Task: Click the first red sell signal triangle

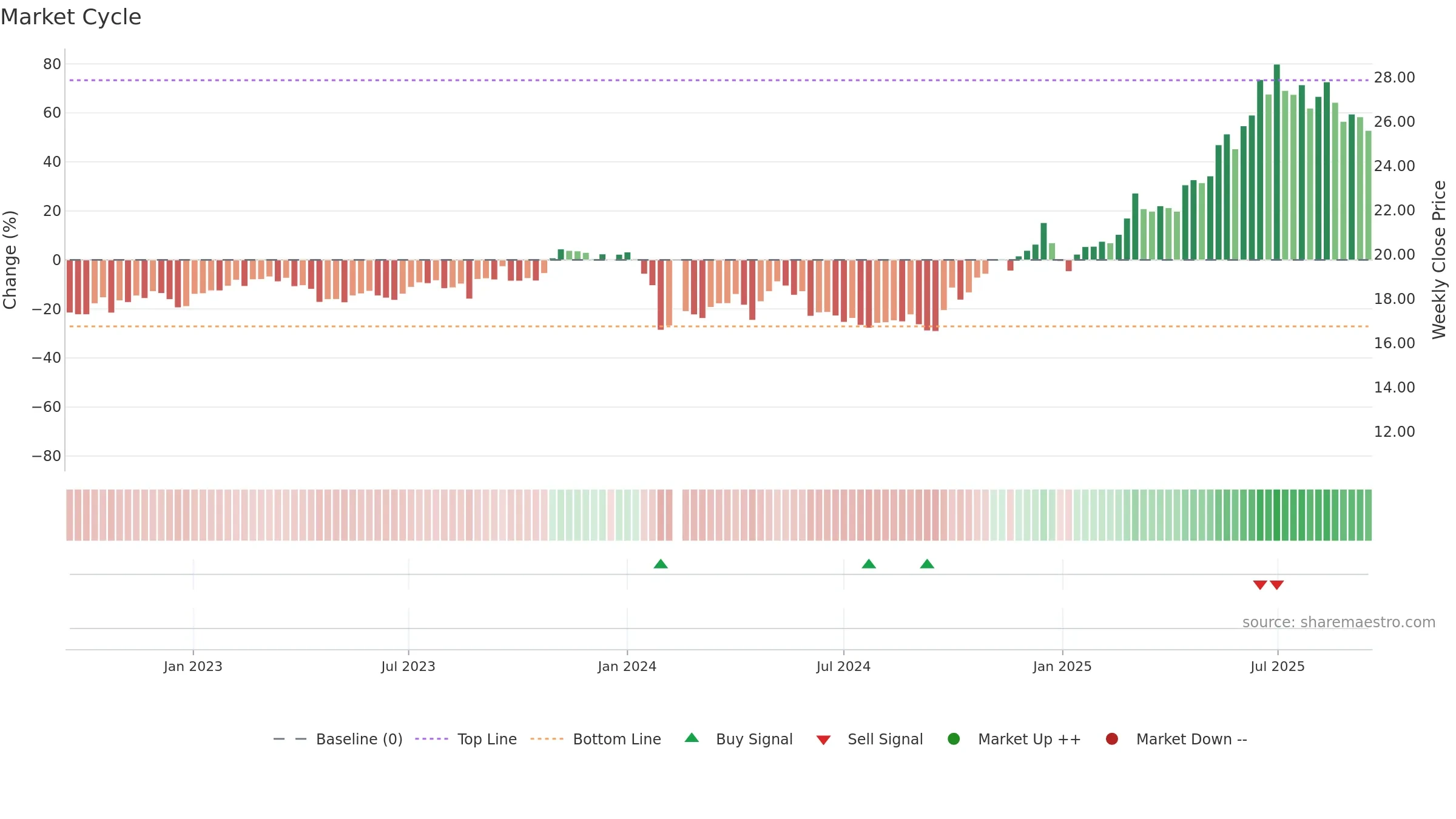Action: click(x=1260, y=585)
